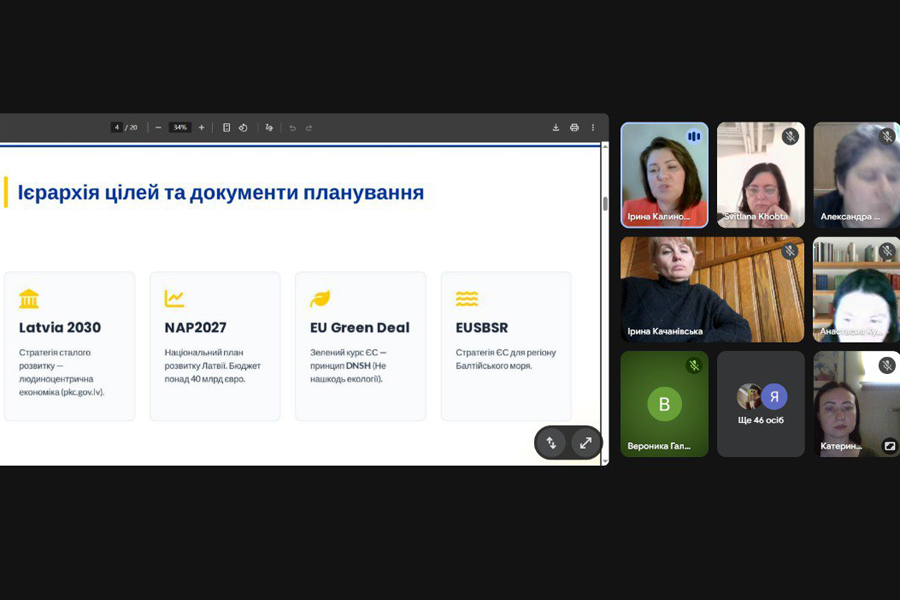
Task: Click the PDF vertical scrollbar thumb
Action: tap(605, 204)
